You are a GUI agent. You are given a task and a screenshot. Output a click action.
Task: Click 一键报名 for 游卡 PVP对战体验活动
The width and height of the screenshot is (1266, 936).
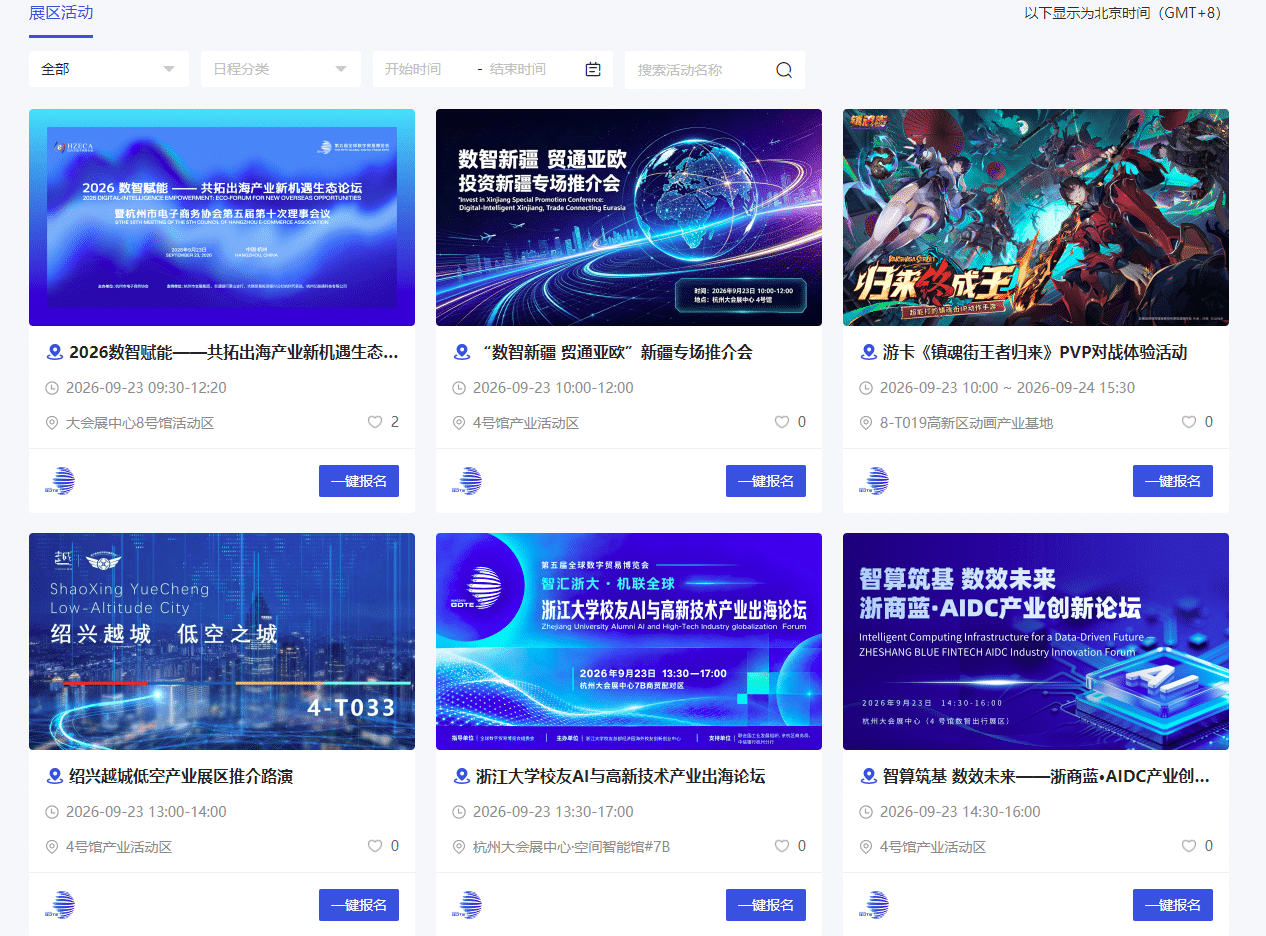click(1173, 481)
